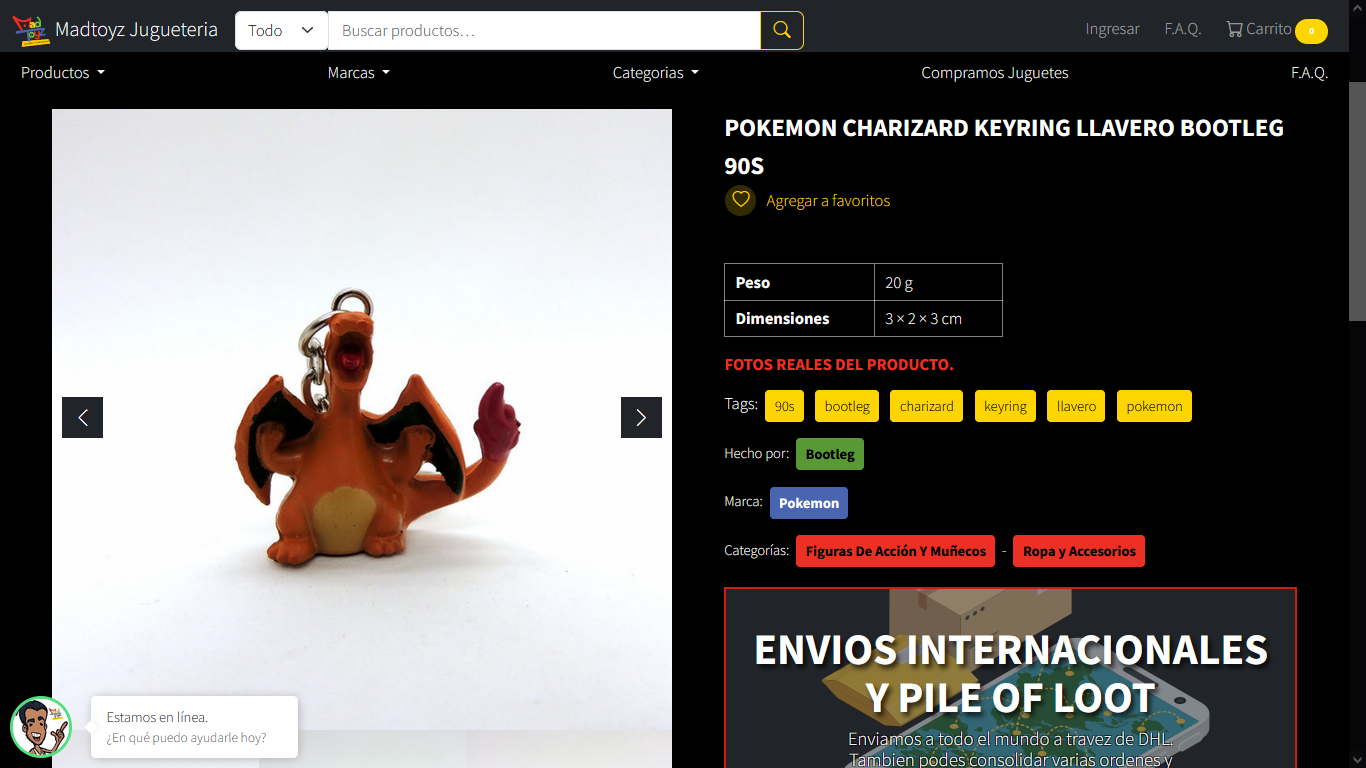The width and height of the screenshot is (1366, 768).
Task: Click the cart item count badge
Action: click(x=1311, y=31)
